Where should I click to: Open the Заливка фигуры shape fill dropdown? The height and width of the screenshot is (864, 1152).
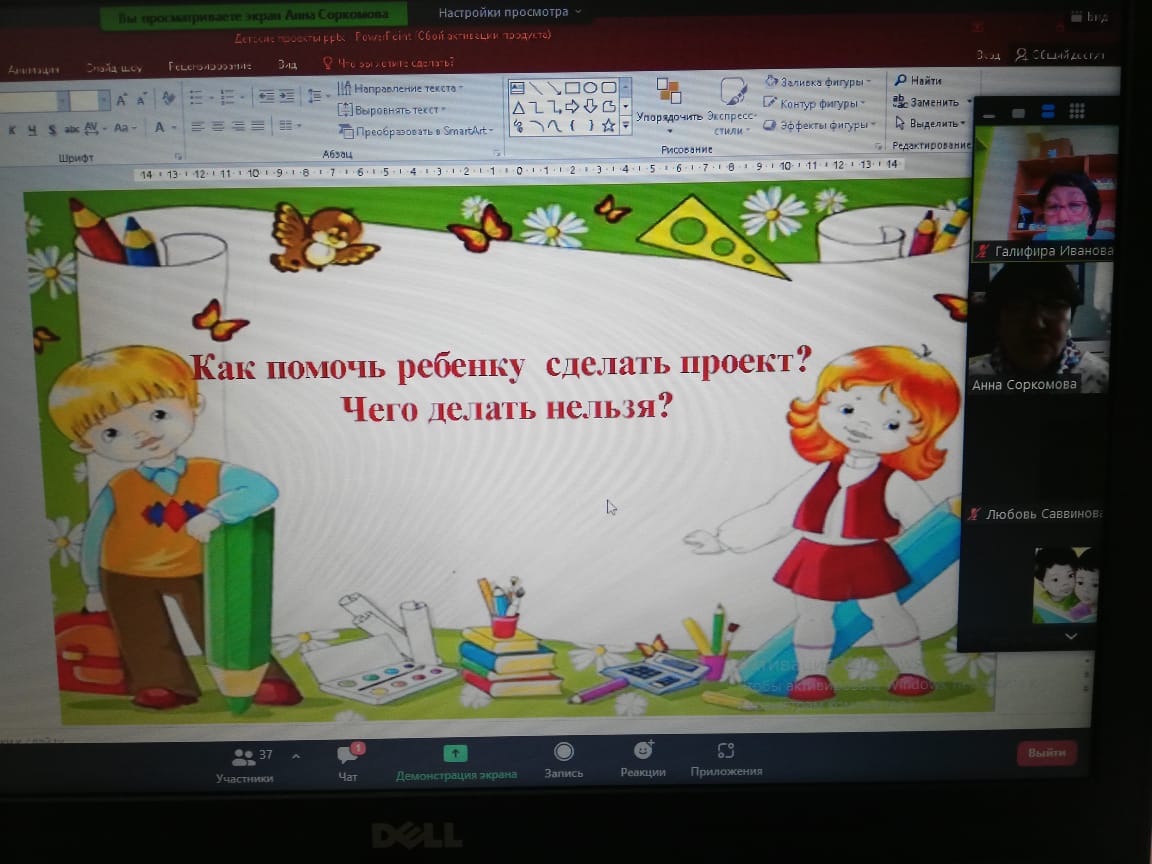(x=818, y=82)
